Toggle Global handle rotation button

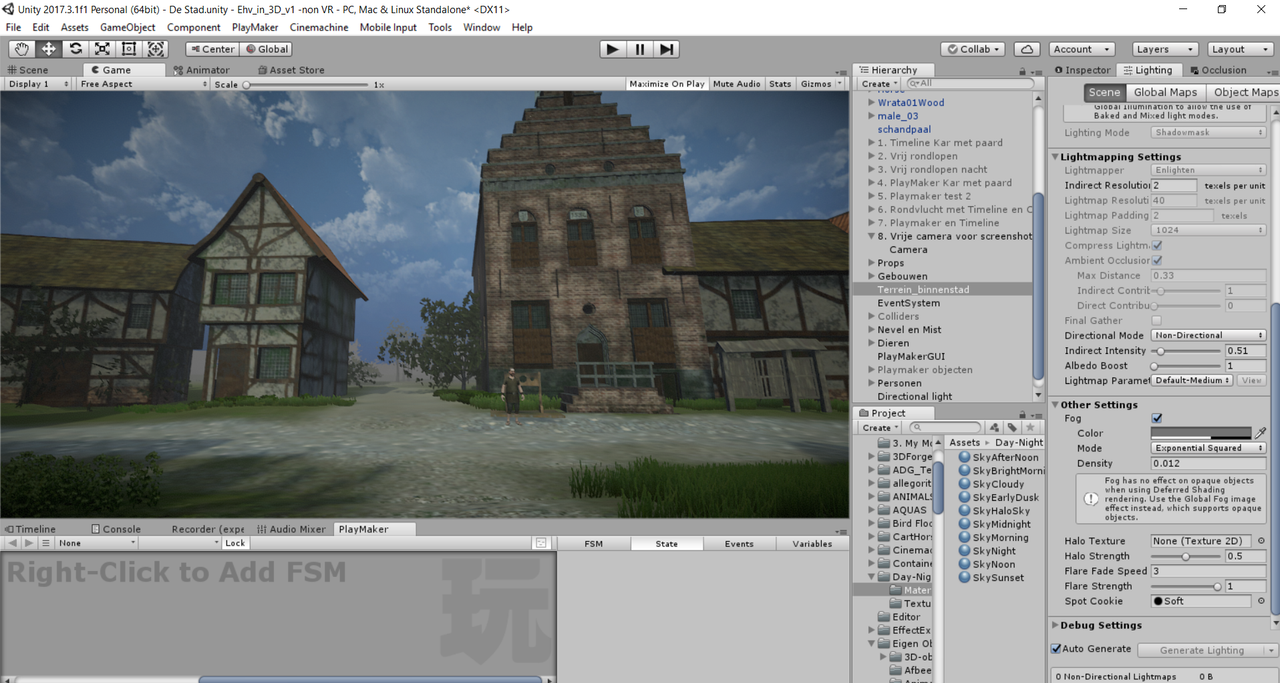[267, 49]
